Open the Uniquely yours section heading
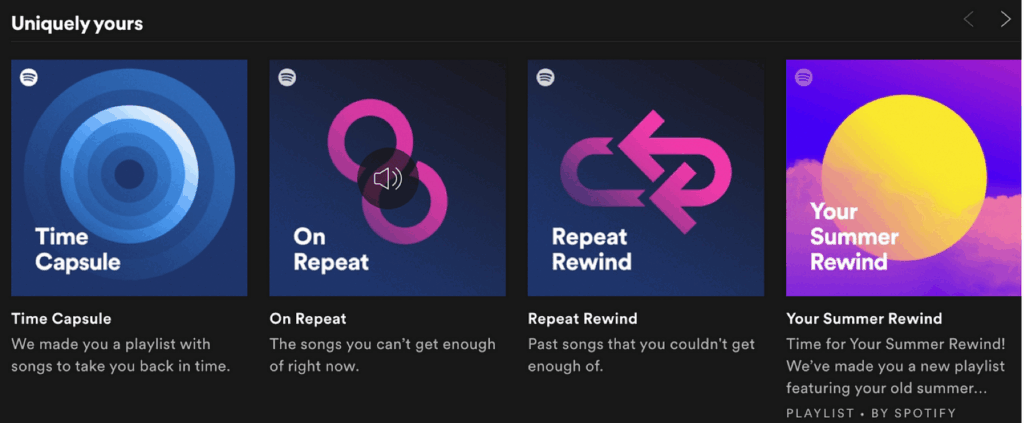 77,23
